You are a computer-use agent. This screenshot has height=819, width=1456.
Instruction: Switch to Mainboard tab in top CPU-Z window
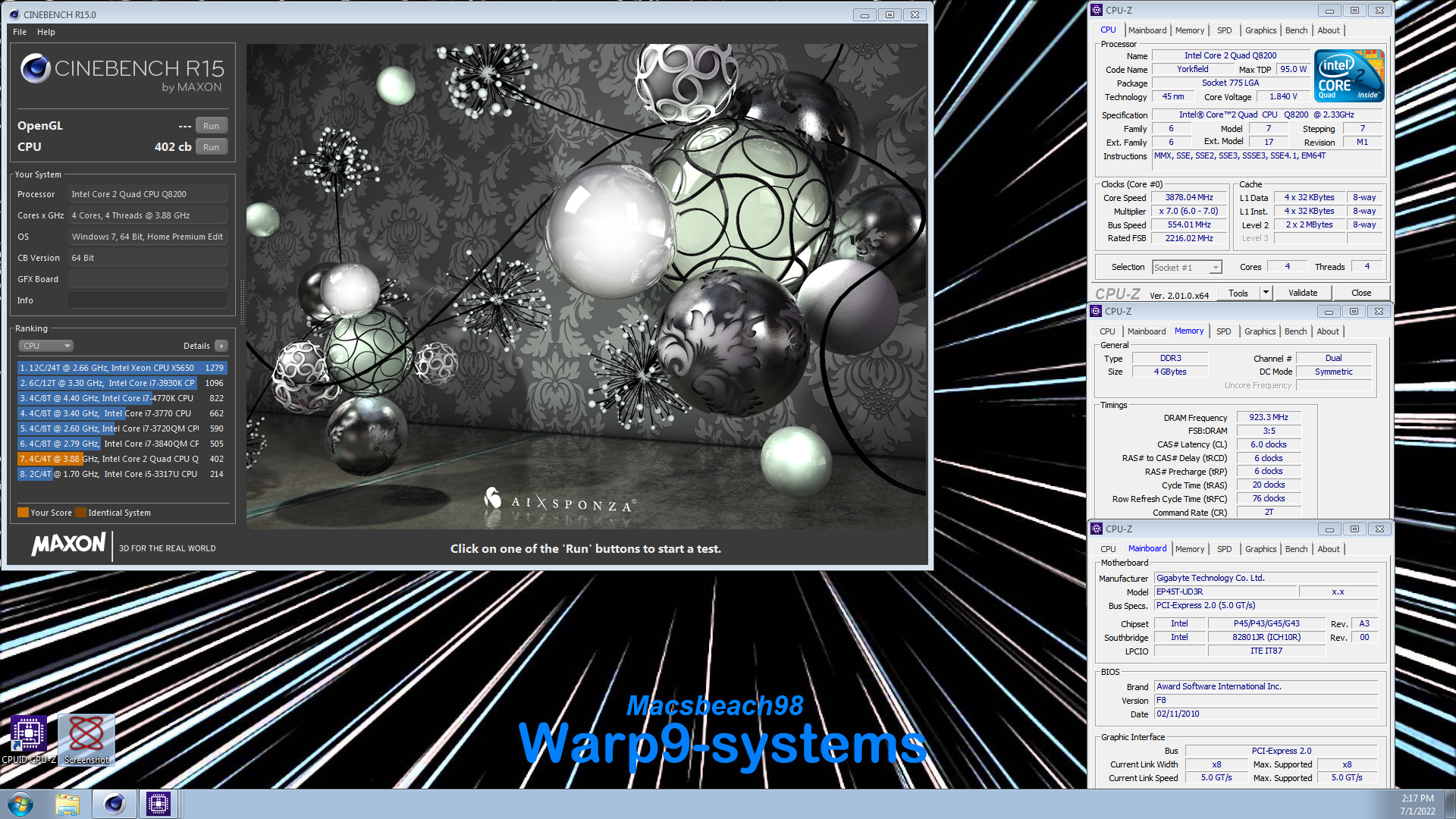coord(1147,30)
